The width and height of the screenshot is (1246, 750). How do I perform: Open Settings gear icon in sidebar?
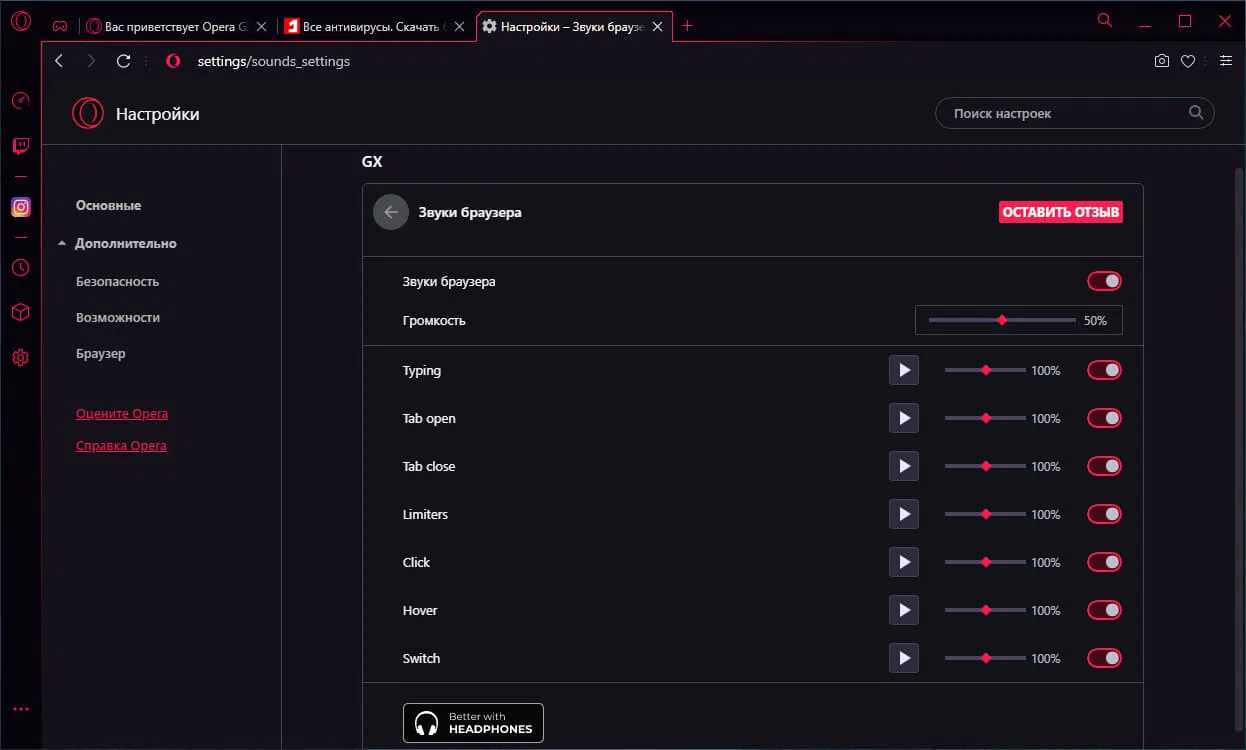tap(20, 358)
